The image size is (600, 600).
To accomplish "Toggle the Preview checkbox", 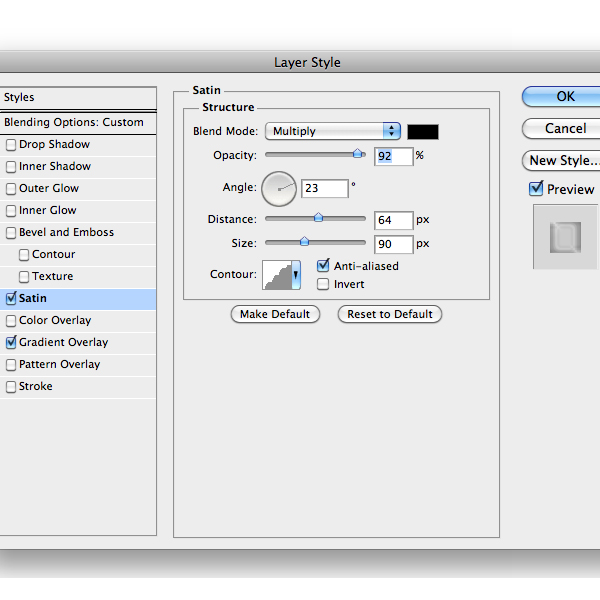I will coord(536,189).
